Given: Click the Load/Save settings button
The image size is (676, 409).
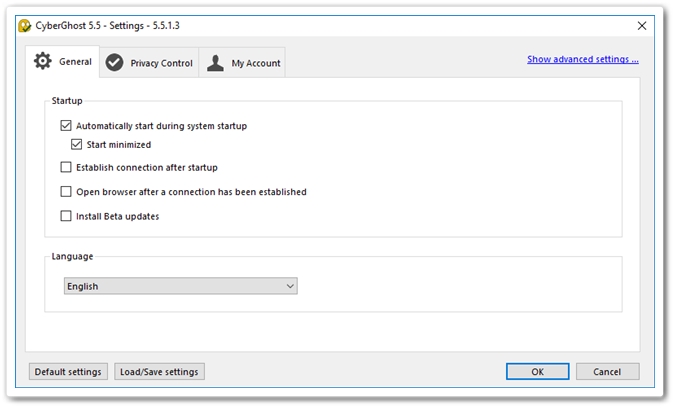Looking at the screenshot, I should pyautogui.click(x=159, y=372).
